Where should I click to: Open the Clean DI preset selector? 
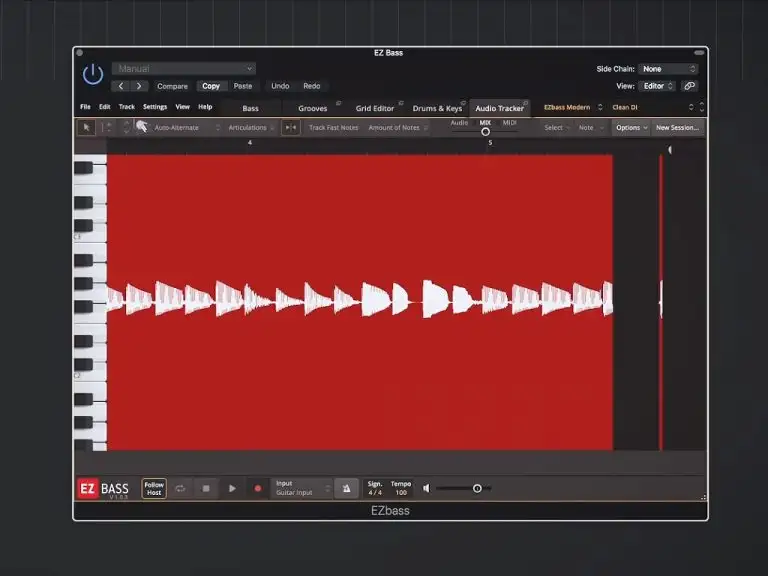pos(652,107)
